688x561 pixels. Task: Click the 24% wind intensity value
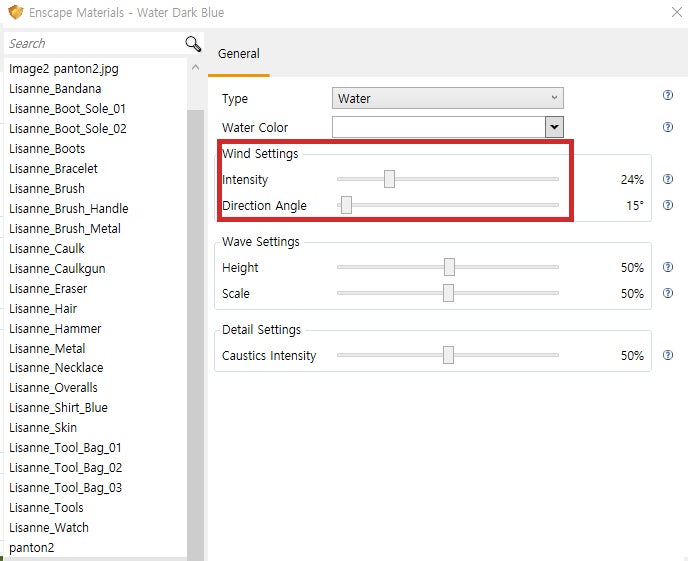[x=632, y=179]
